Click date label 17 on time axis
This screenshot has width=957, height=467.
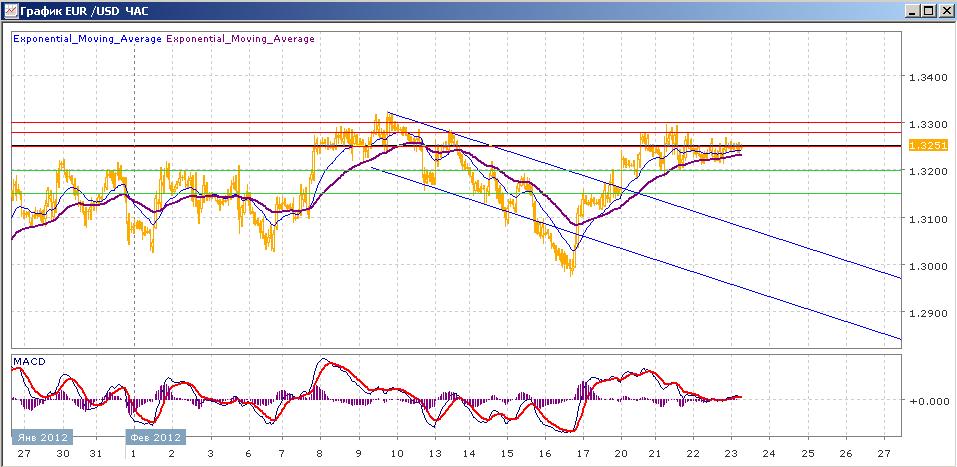[x=583, y=455]
